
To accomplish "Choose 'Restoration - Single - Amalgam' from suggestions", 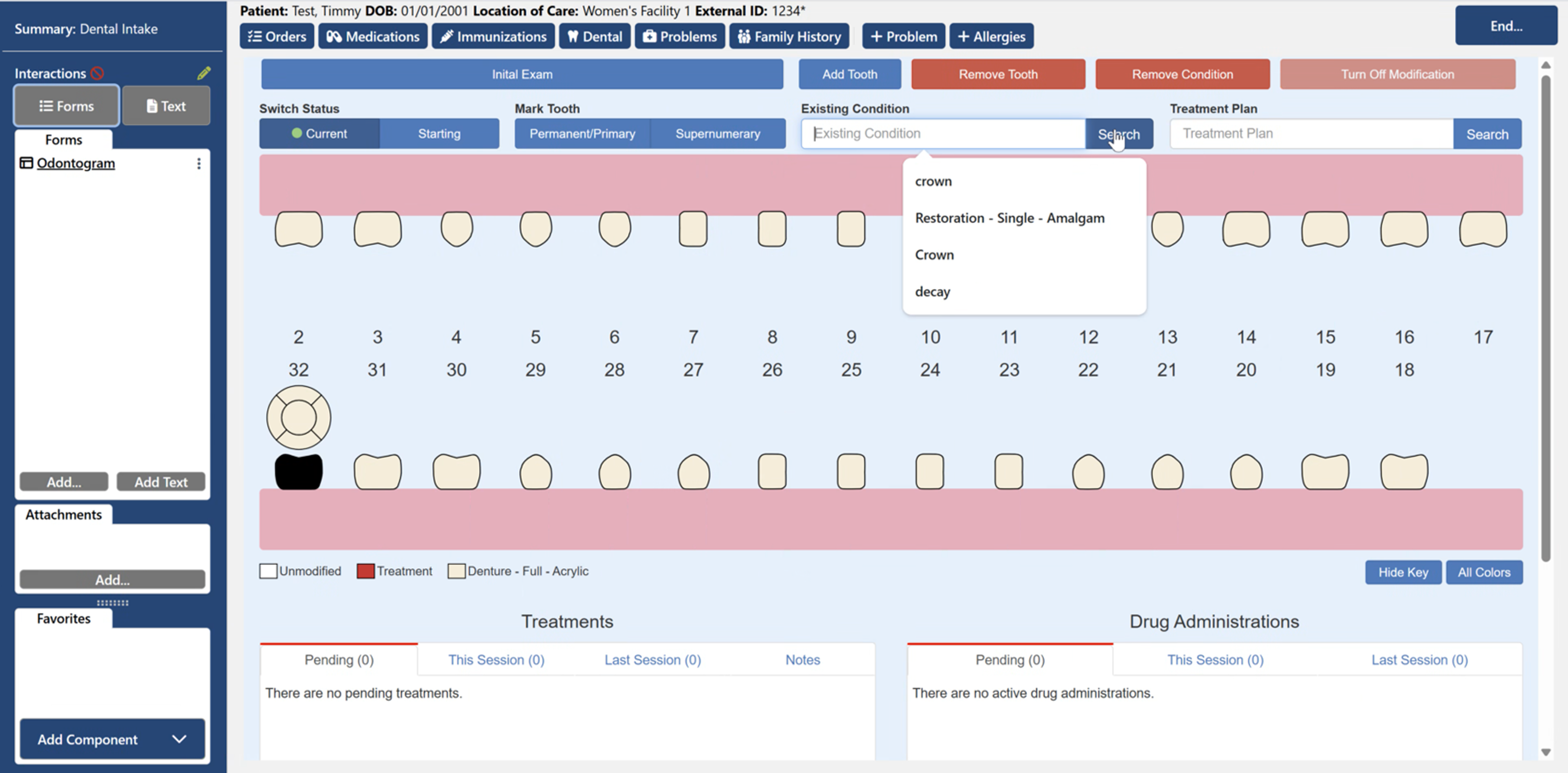I will point(1009,218).
